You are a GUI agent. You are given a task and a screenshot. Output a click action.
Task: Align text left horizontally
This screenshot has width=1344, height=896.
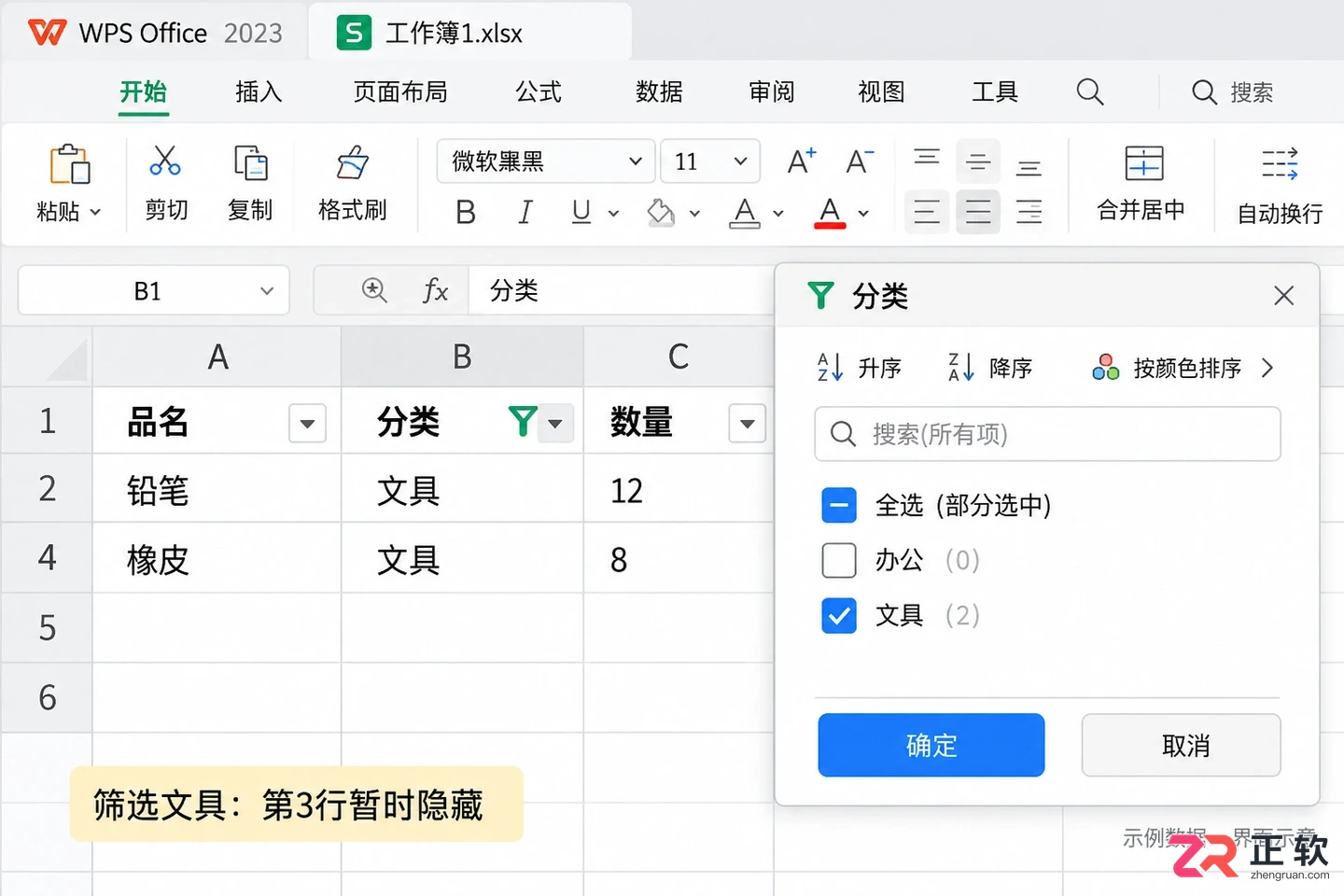[927, 212]
